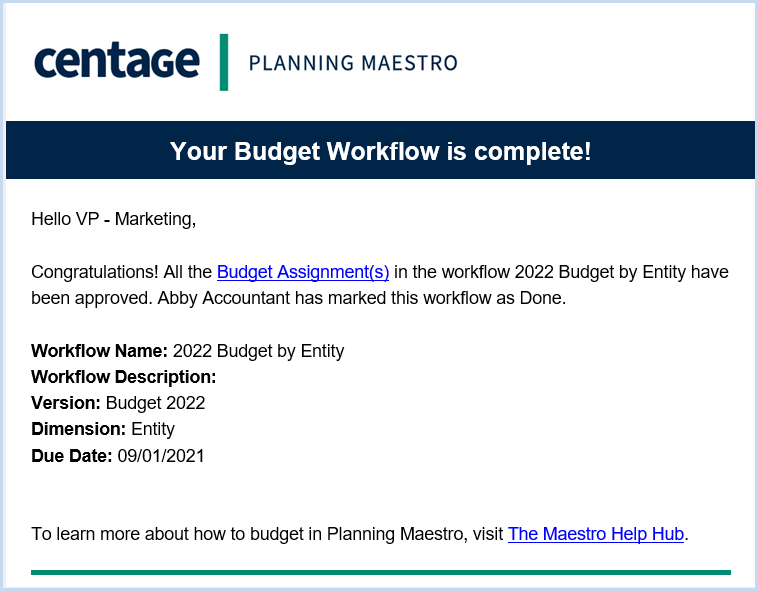Click the 09/01/2021 due date value
Viewport: 758px width, 591px height.
click(x=161, y=456)
